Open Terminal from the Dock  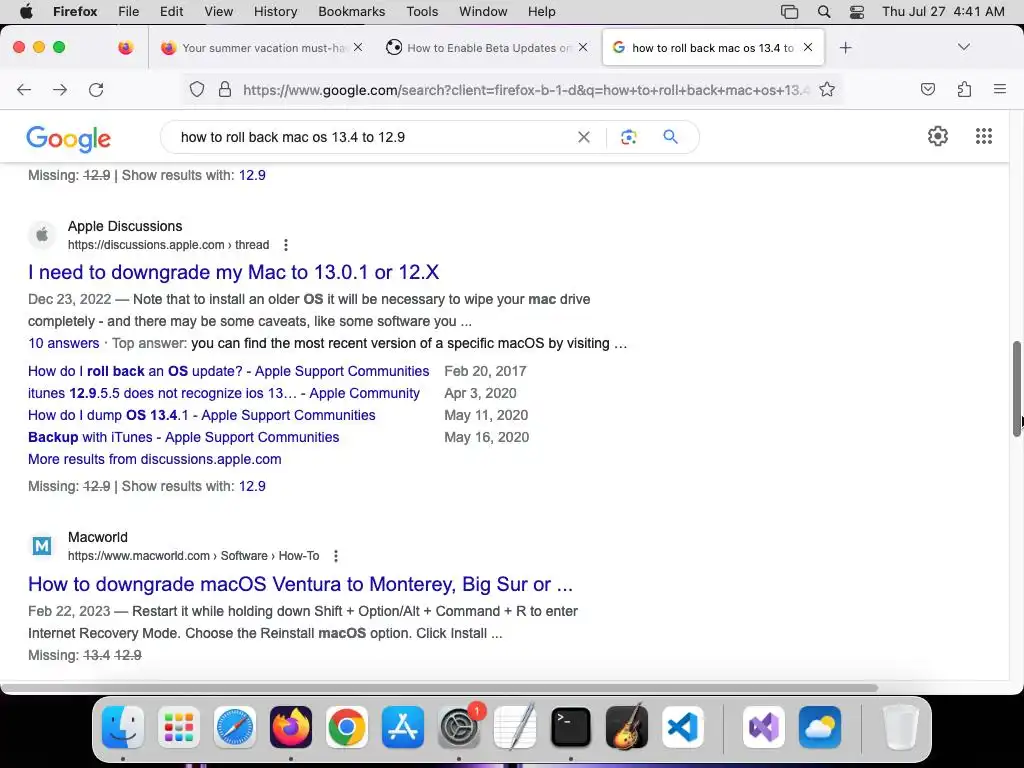point(571,727)
